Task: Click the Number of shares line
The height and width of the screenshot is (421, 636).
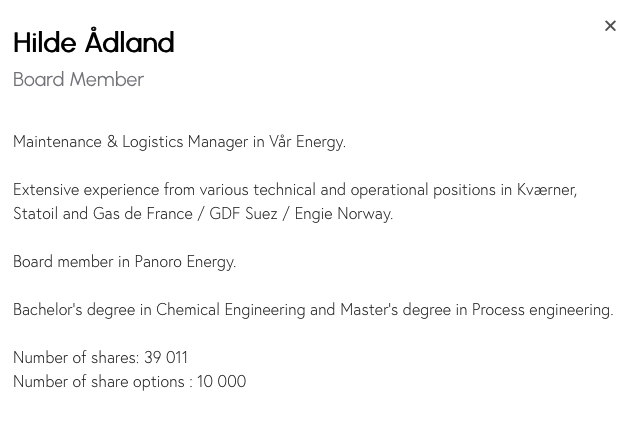Action: click(x=100, y=358)
